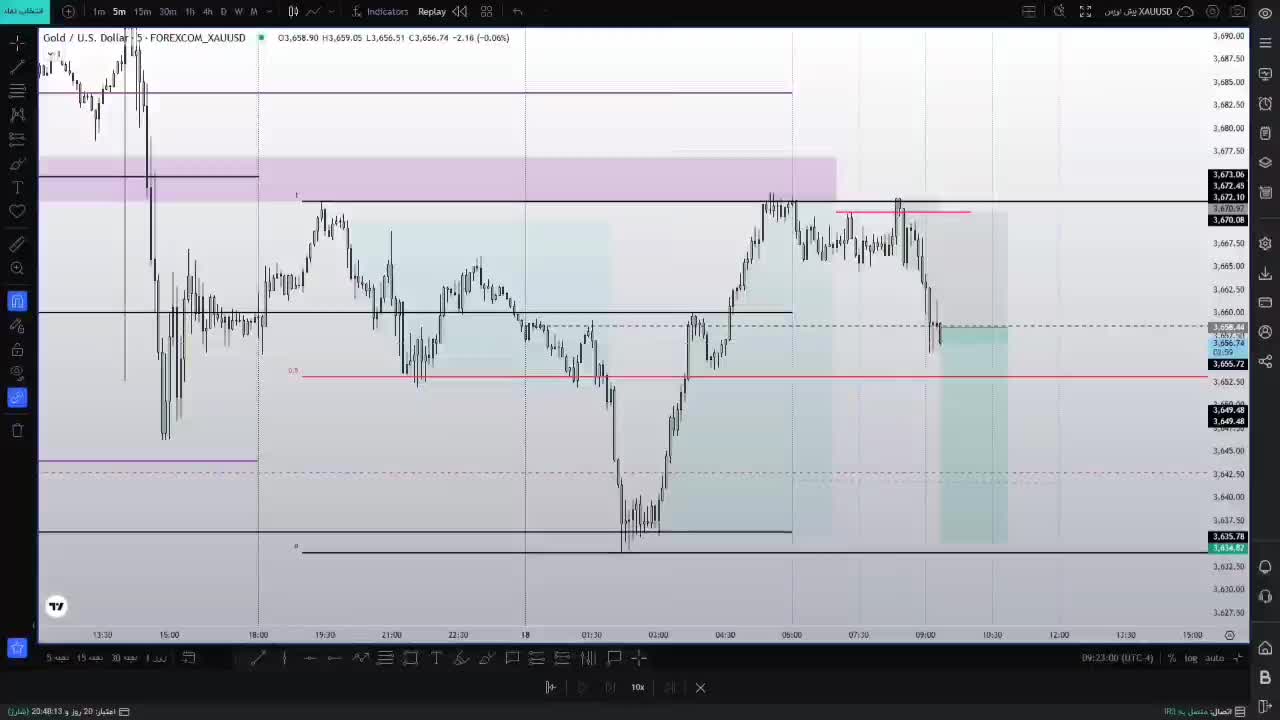Open the candlestick chart type selector
Image resolution: width=1280 pixels, height=720 pixels.
pyautogui.click(x=293, y=12)
